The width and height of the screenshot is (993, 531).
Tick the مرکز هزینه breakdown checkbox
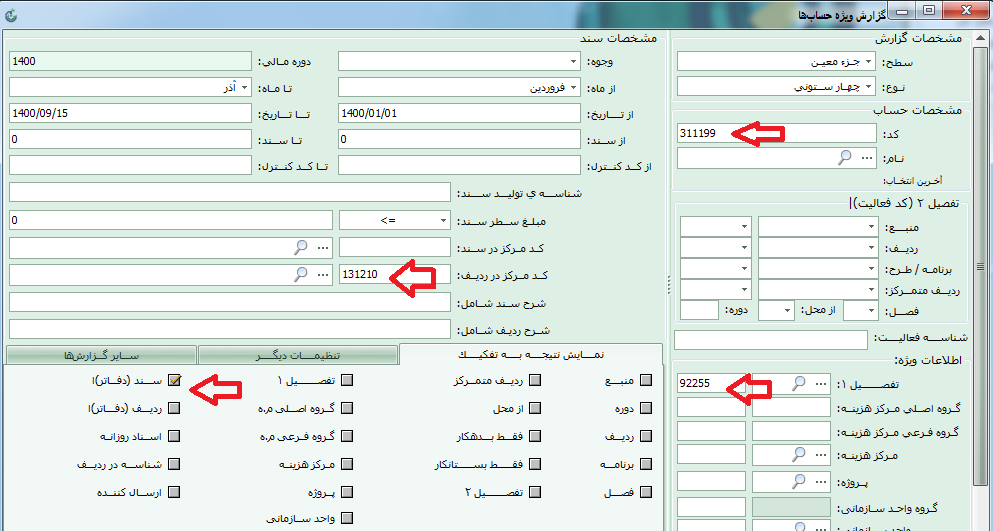346,464
